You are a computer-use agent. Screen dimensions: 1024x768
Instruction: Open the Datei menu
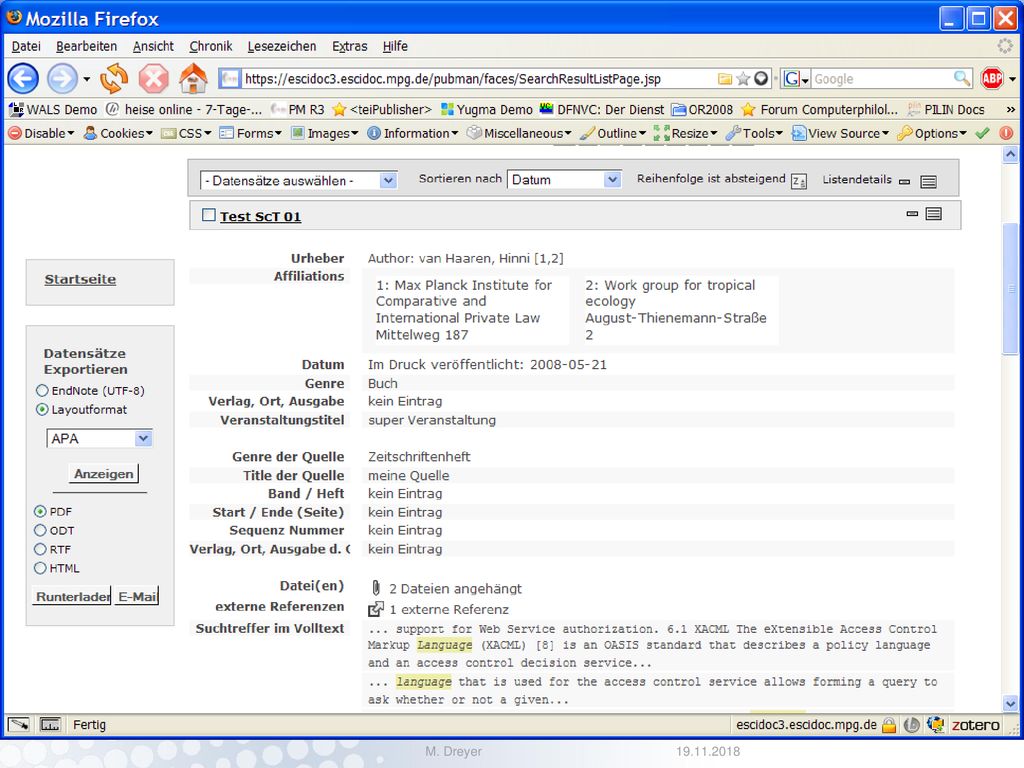(26, 46)
